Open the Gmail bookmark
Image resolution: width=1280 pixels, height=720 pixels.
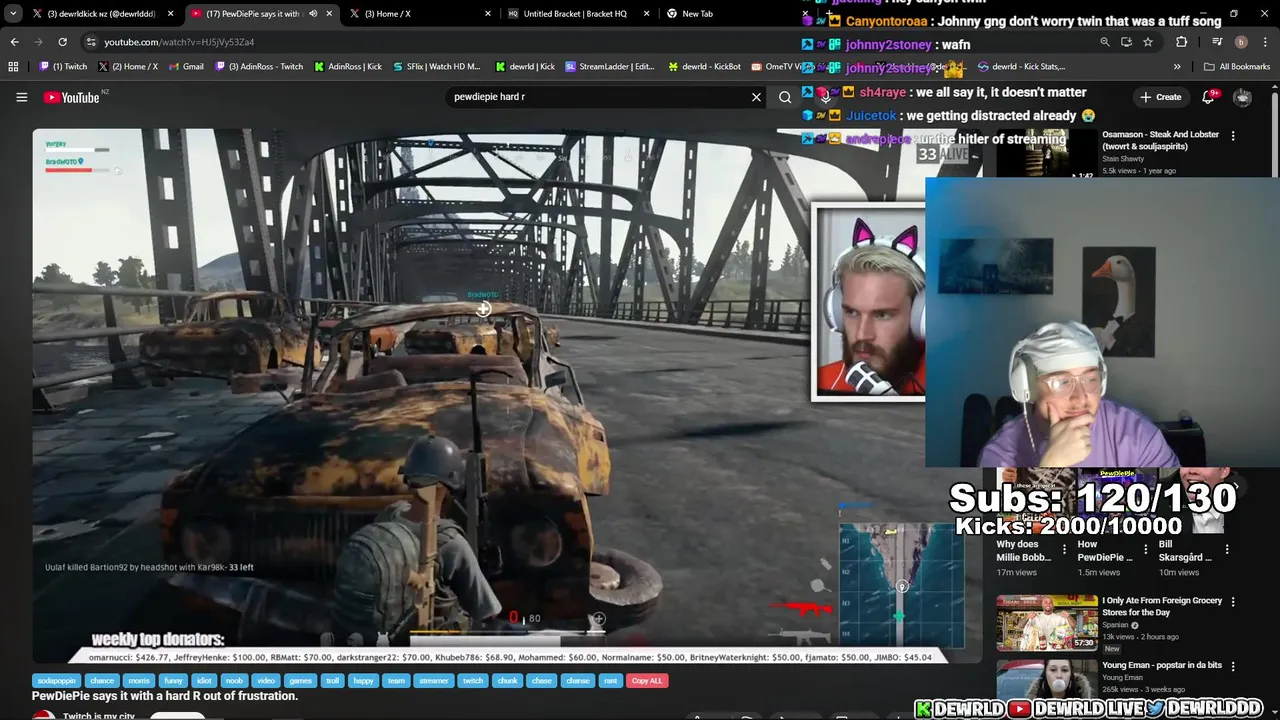click(186, 67)
